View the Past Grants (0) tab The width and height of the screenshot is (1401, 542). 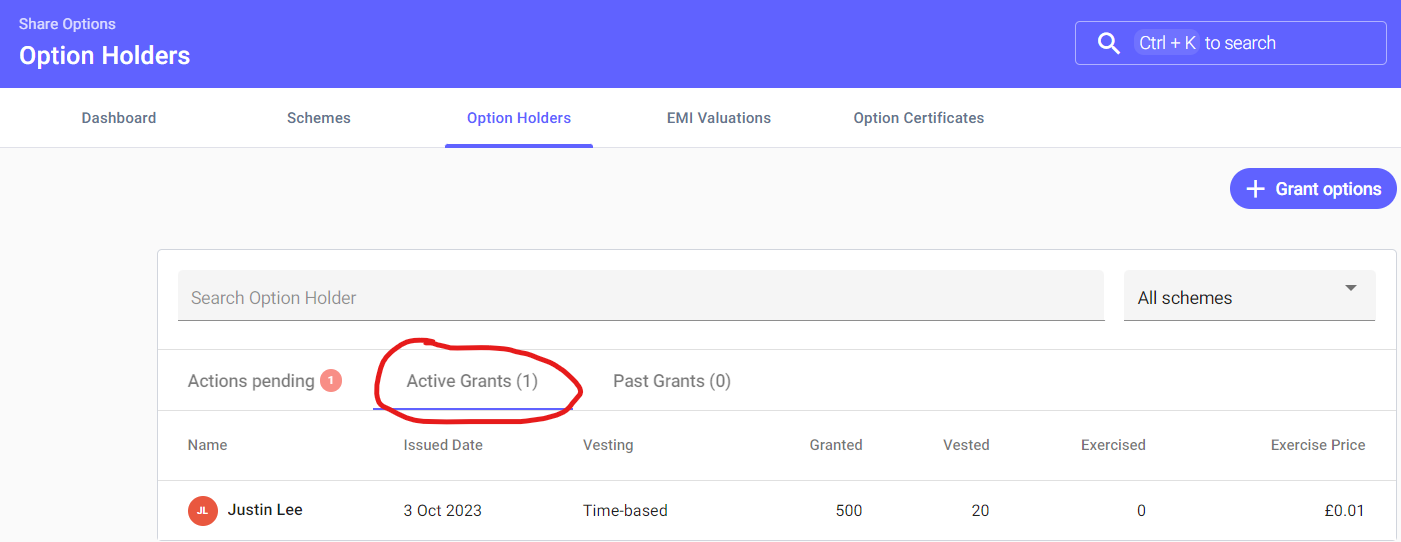point(671,381)
